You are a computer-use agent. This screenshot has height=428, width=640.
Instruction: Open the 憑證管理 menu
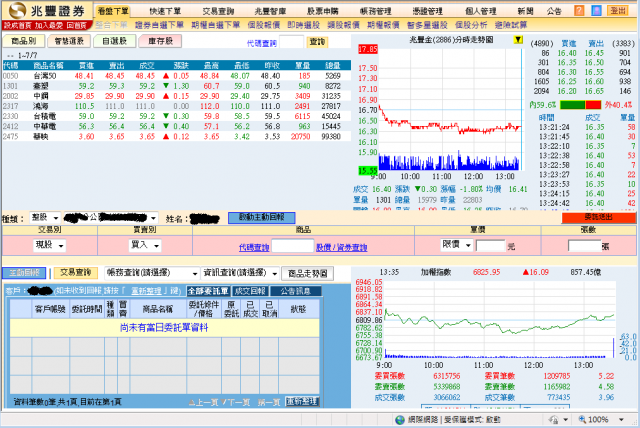428,11
